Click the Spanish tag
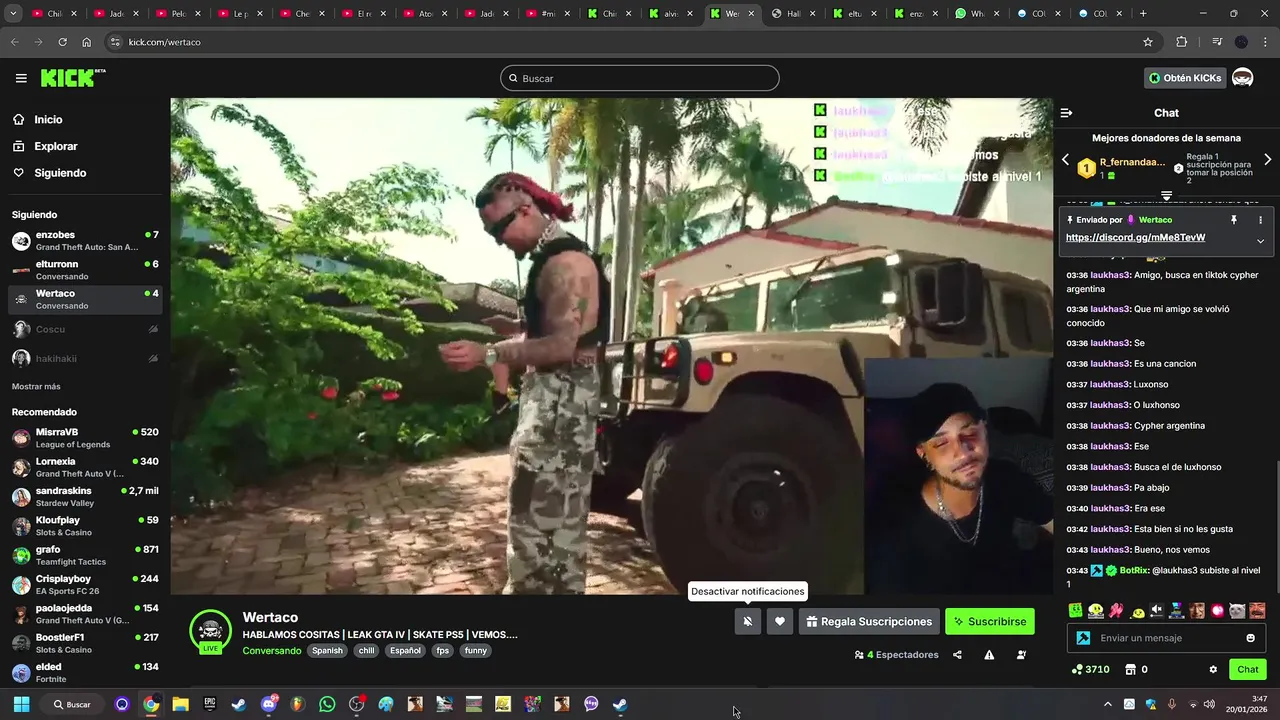The width and height of the screenshot is (1280, 720). (327, 651)
